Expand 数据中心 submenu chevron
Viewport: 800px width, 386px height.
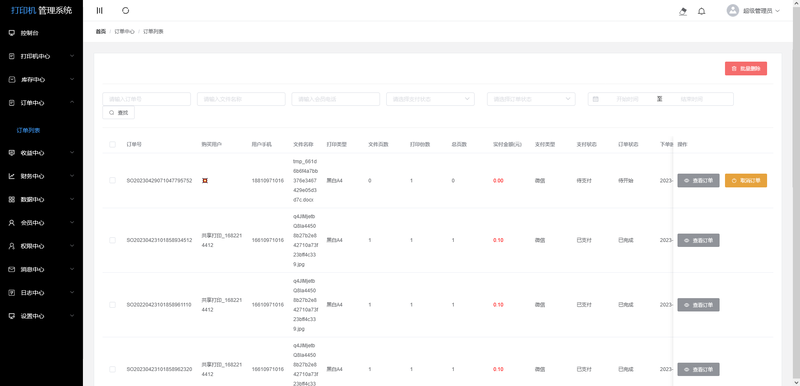click(72, 199)
